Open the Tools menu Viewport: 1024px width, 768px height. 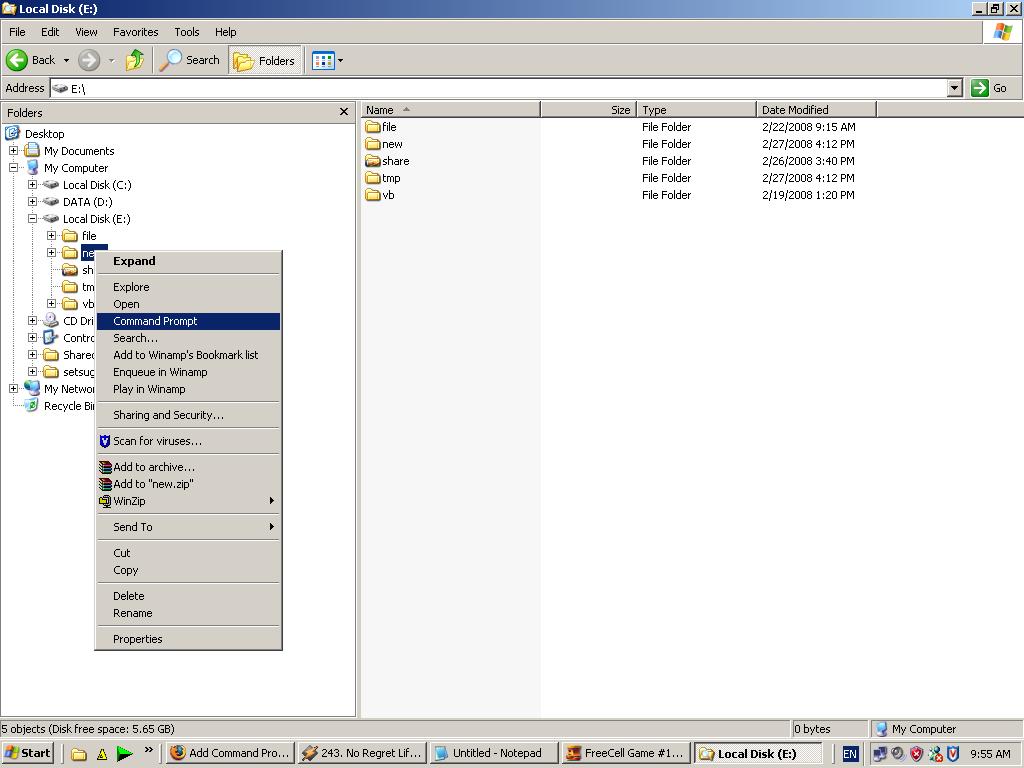[186, 31]
